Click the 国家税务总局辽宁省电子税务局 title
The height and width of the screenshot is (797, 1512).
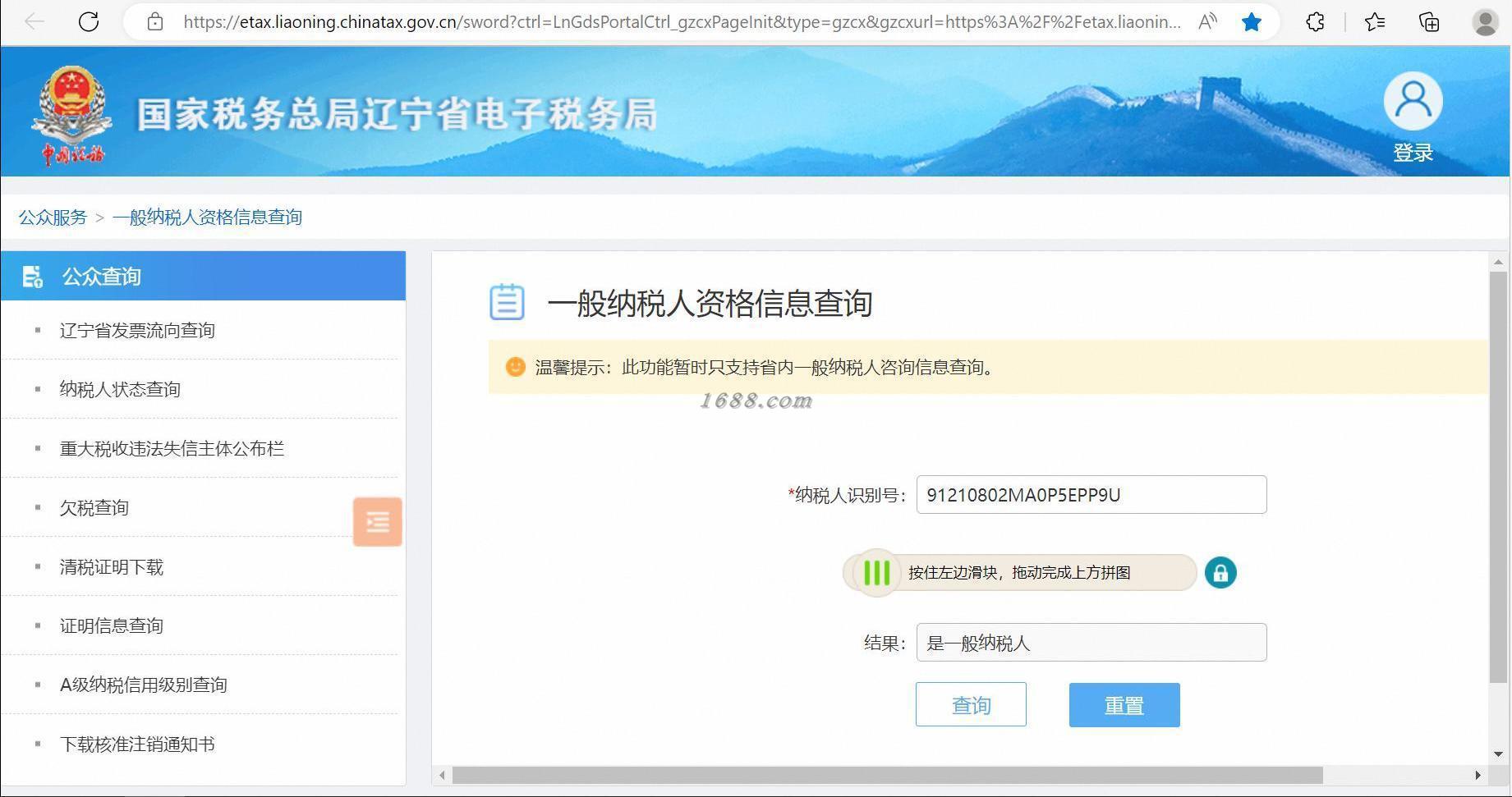(x=397, y=114)
